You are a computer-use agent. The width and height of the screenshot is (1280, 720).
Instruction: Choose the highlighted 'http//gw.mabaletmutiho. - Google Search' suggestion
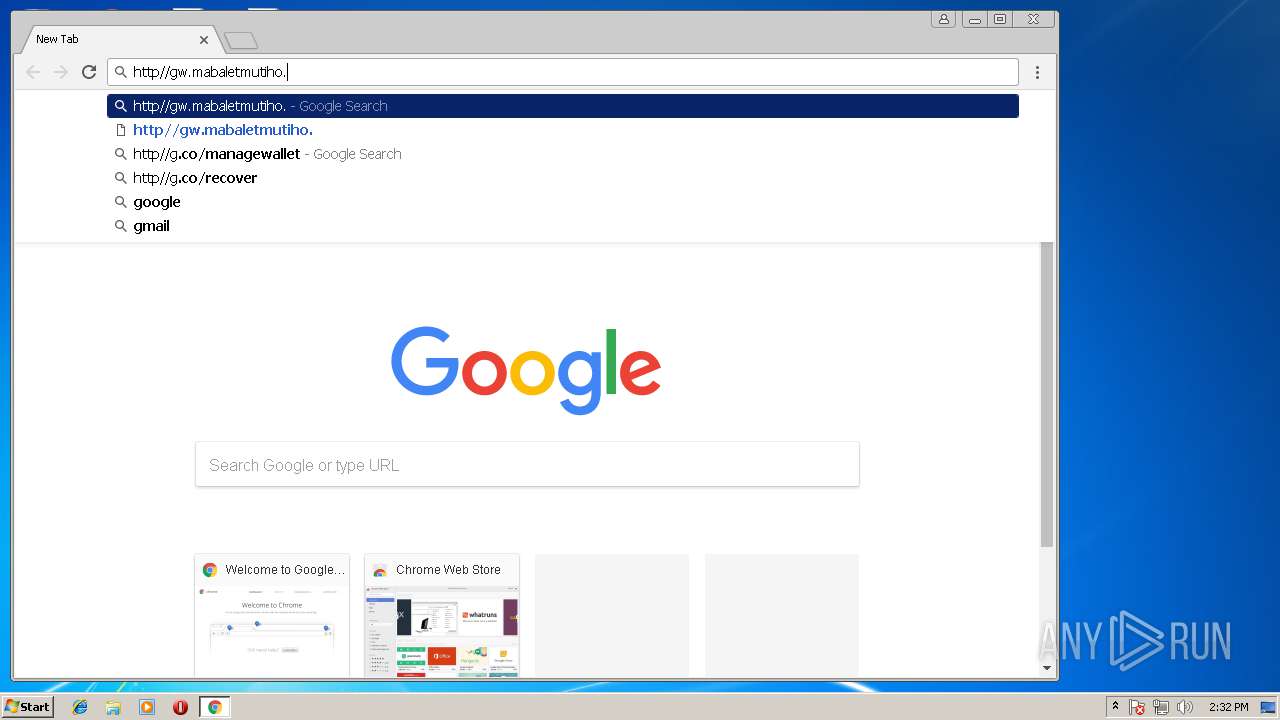[563, 106]
